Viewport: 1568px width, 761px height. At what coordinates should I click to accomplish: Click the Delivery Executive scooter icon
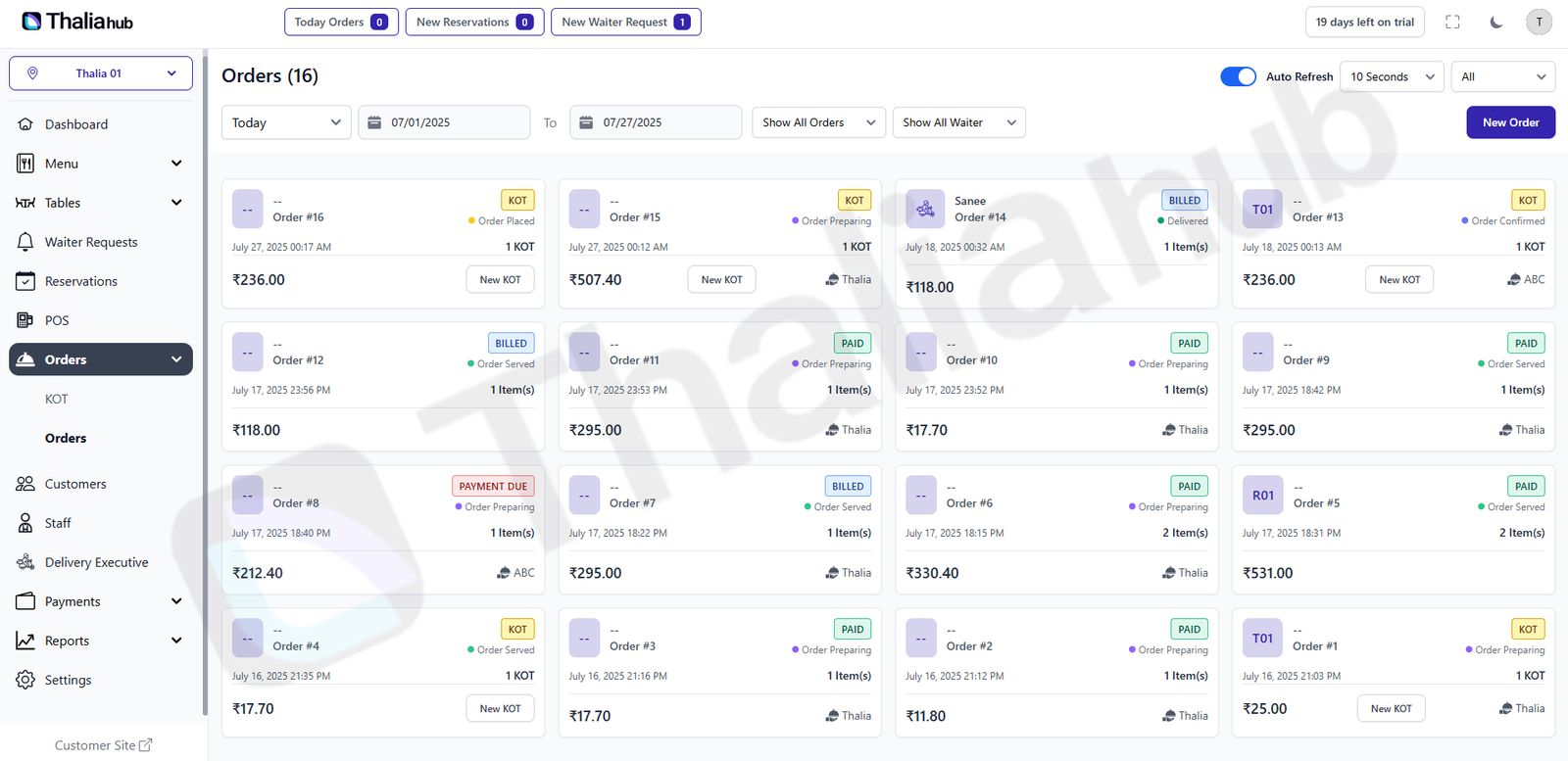point(25,562)
